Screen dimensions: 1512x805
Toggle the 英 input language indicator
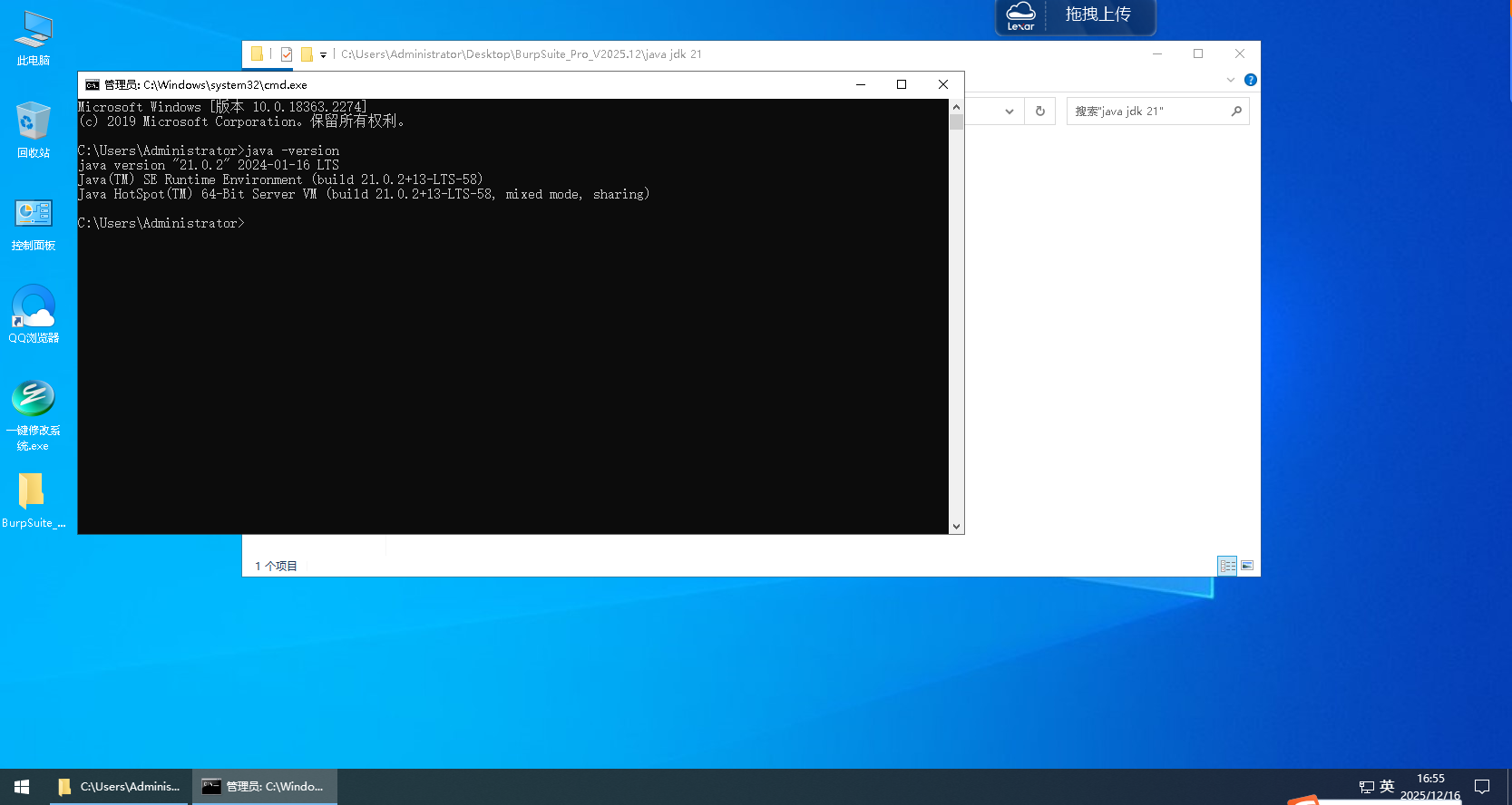[1387, 786]
